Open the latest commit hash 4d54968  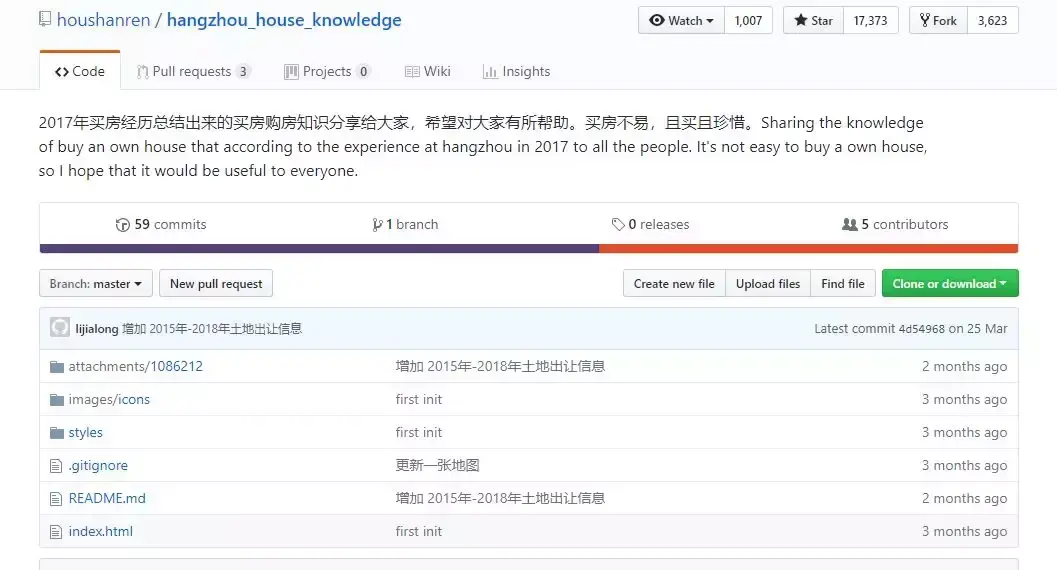[x=921, y=328]
